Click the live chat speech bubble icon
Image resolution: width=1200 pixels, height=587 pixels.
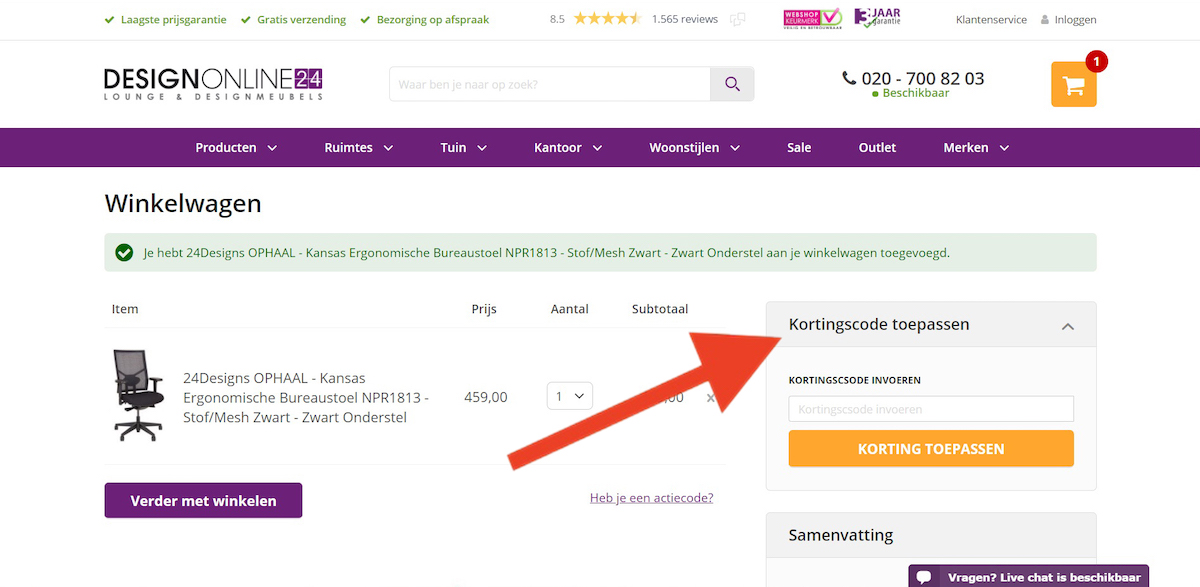(x=925, y=577)
